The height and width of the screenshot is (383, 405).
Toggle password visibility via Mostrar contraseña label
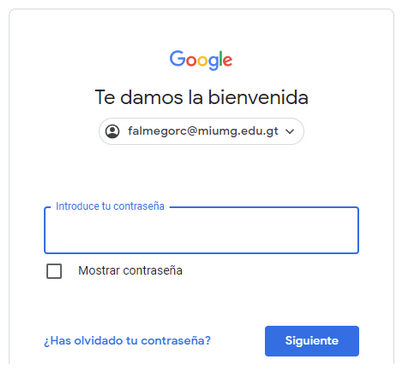click(x=130, y=271)
